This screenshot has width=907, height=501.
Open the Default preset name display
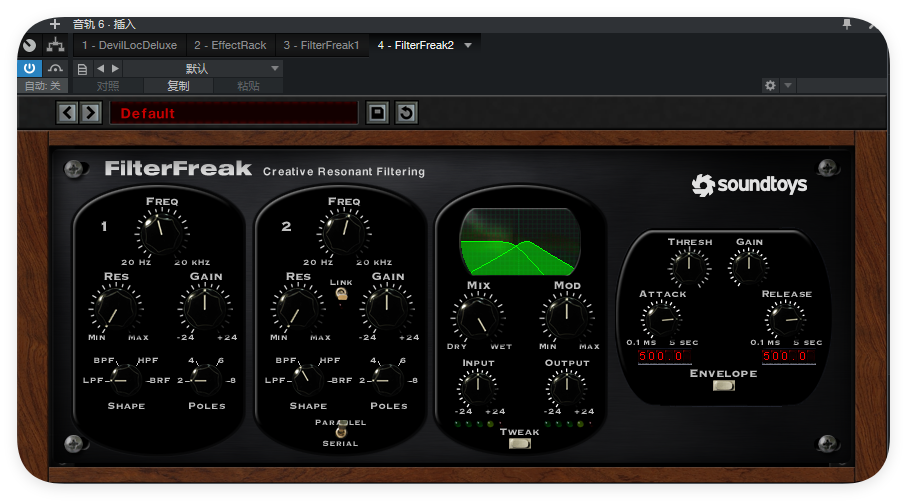[234, 113]
